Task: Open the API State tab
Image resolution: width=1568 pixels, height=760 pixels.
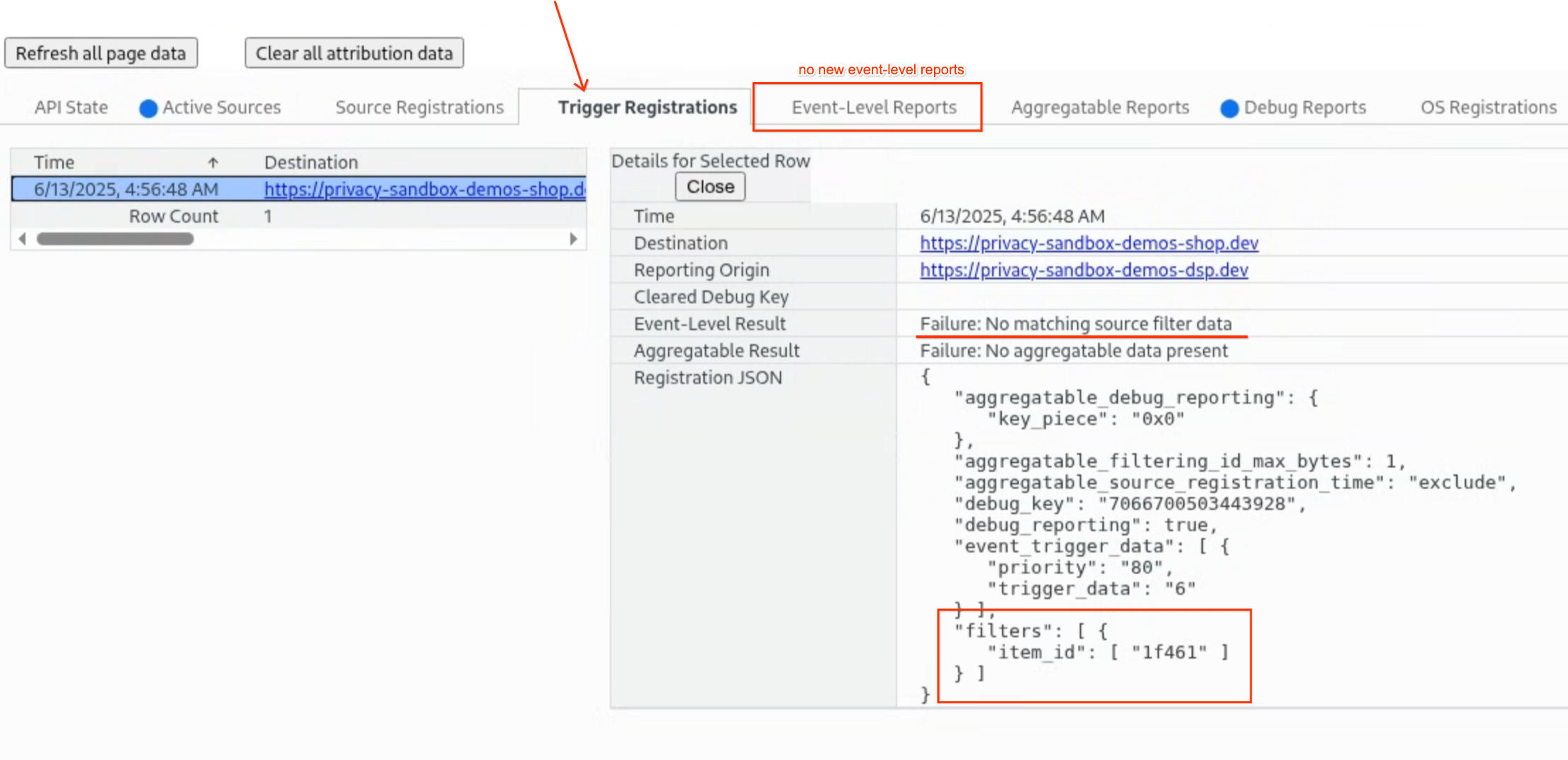Action: click(x=71, y=108)
